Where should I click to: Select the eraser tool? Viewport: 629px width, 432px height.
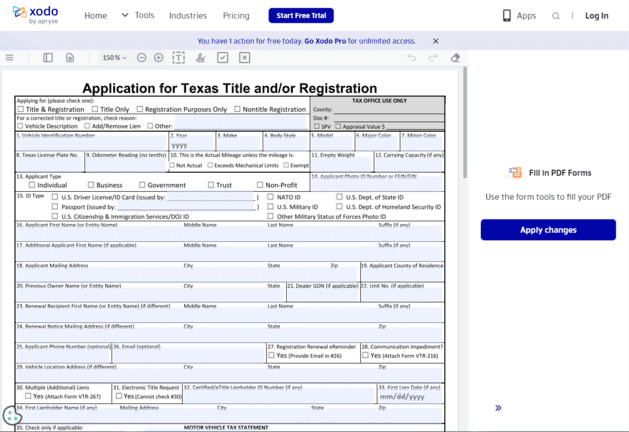[x=455, y=58]
